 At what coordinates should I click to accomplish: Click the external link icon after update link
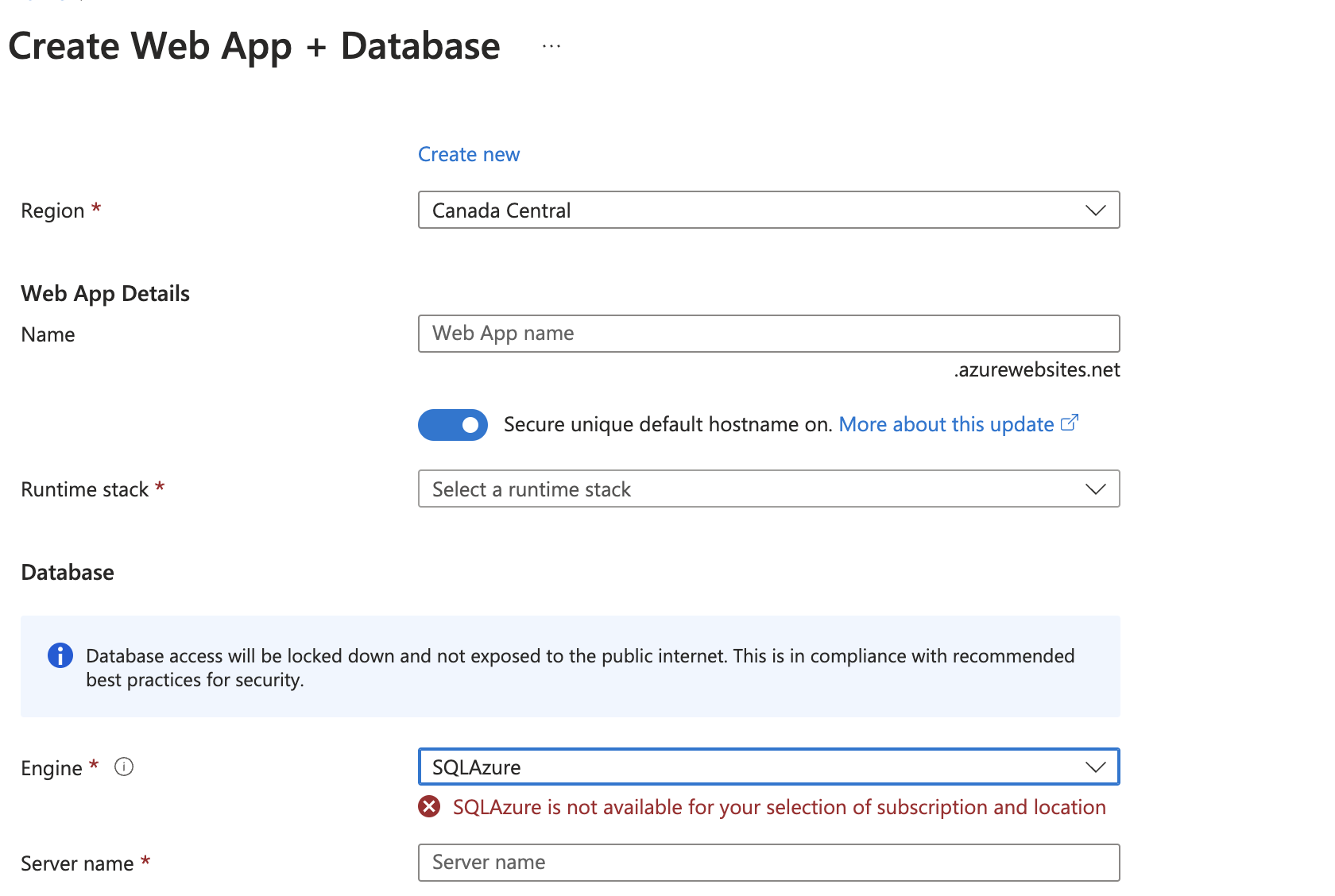tap(1070, 423)
